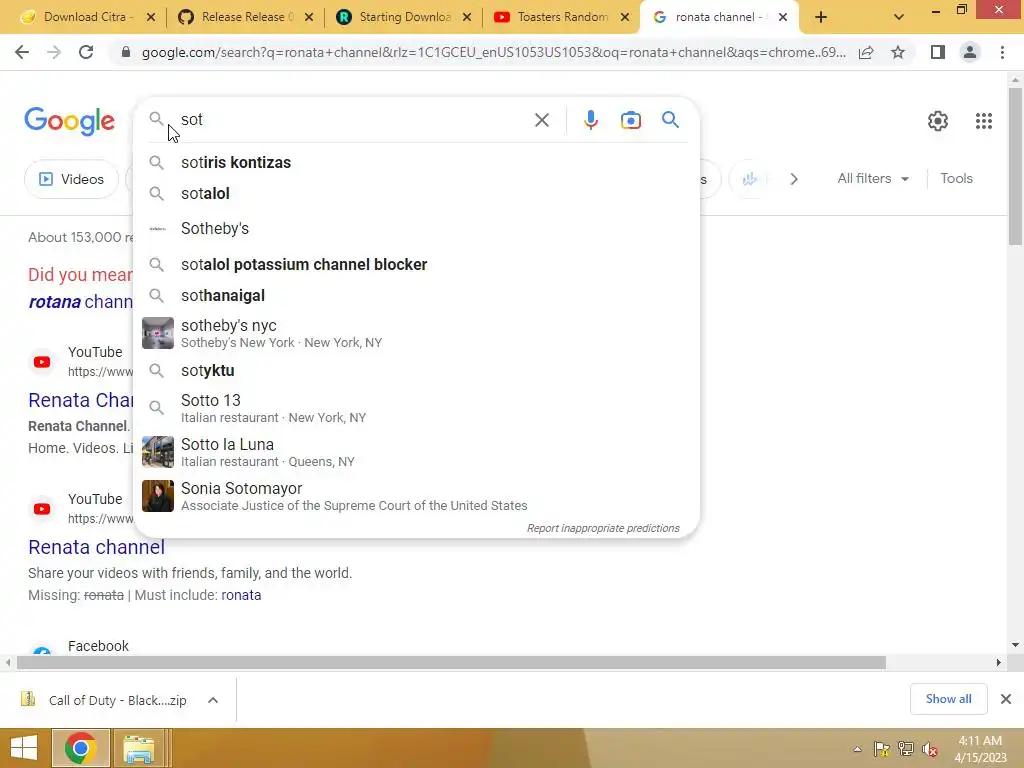The image size is (1024, 768).
Task: Open Call of Duty zip download options
Action: [x=213, y=700]
